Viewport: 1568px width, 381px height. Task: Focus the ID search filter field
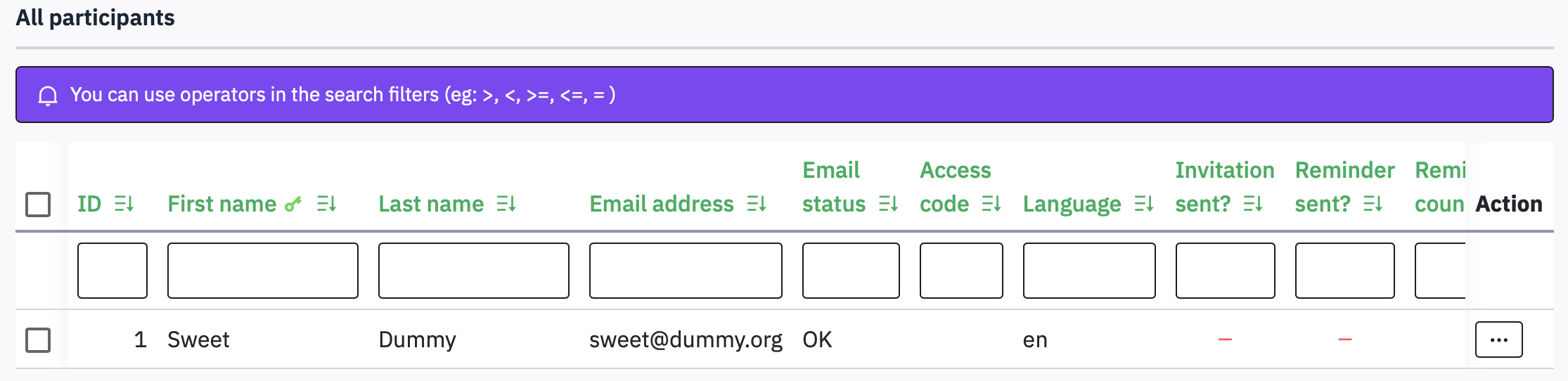[113, 271]
